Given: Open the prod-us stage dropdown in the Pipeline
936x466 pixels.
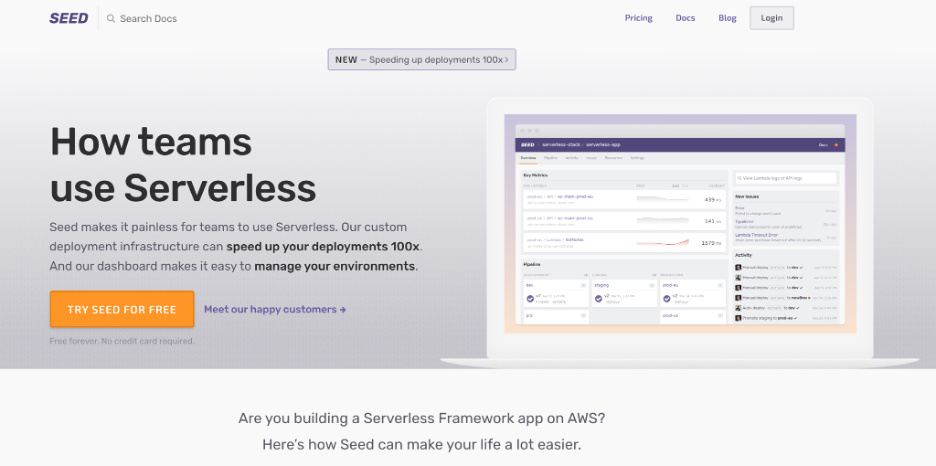Looking at the screenshot, I should (x=720, y=316).
